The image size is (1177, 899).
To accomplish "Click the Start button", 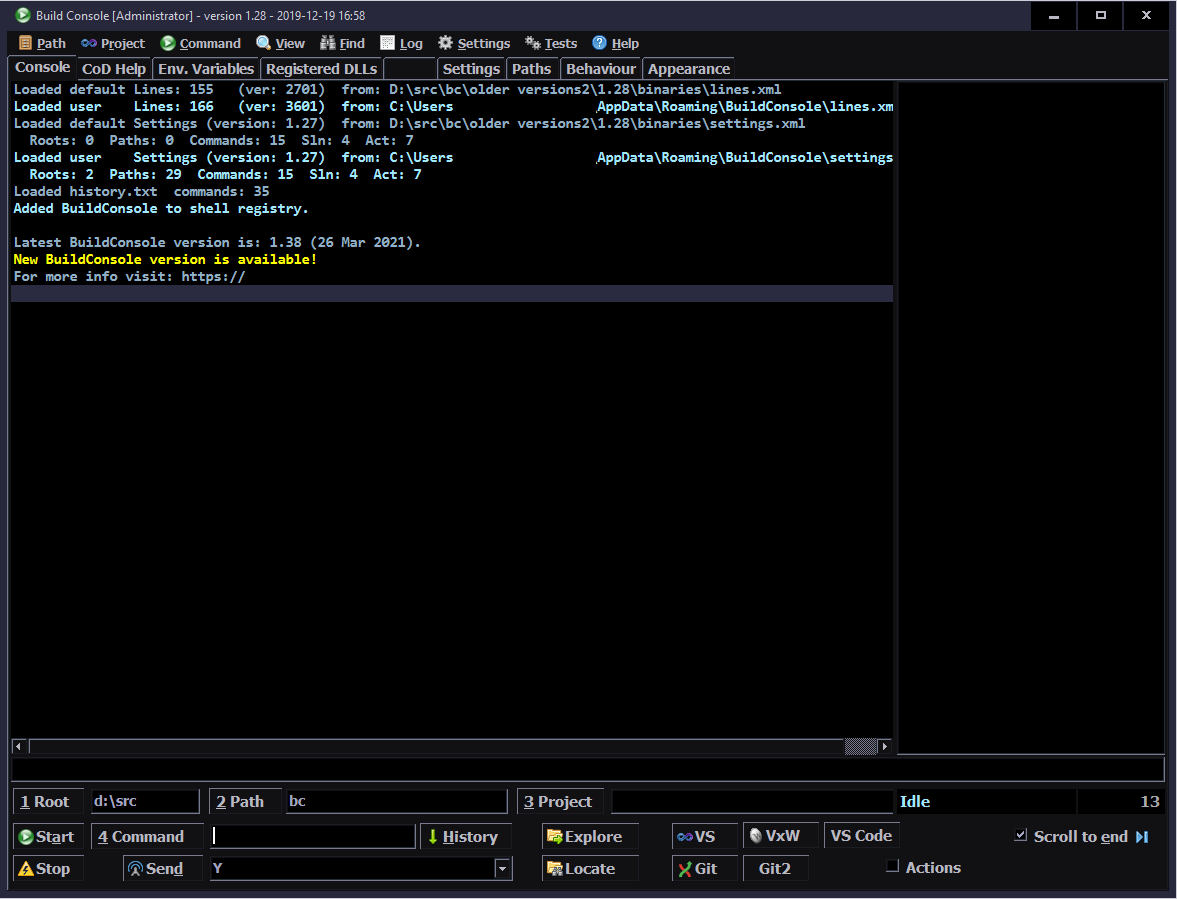I will point(47,836).
